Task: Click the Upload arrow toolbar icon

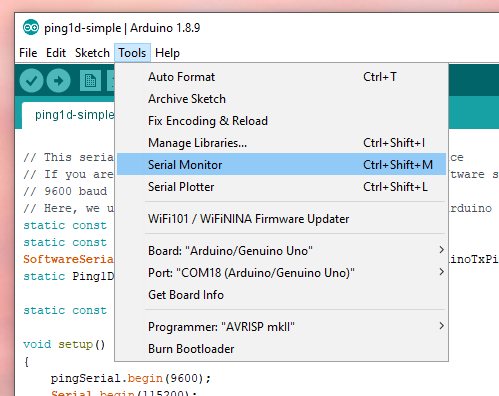Action: (58, 81)
